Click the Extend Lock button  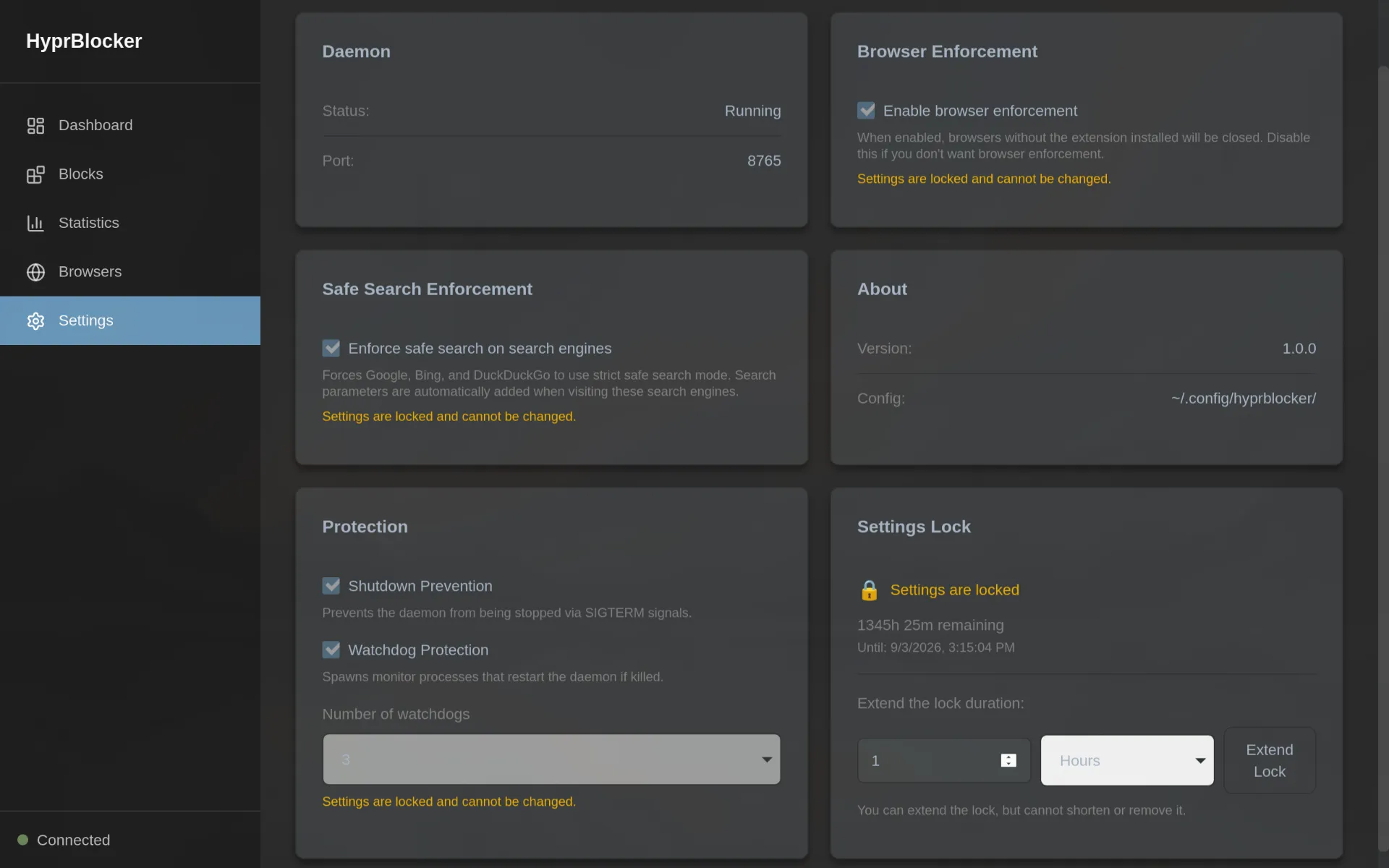point(1270,760)
